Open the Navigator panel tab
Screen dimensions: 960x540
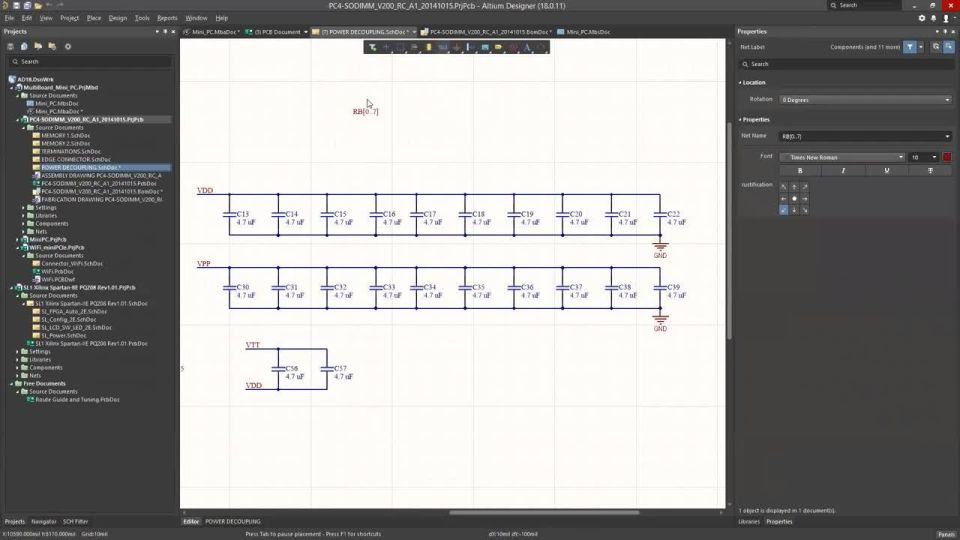click(x=43, y=522)
